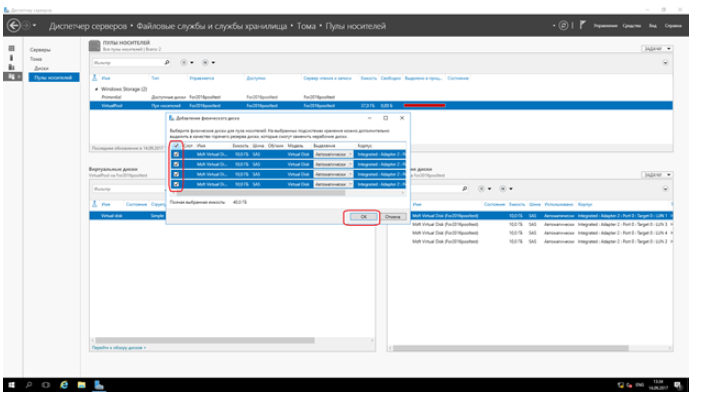Go back with the Server Manager back arrow

click(x=14, y=26)
